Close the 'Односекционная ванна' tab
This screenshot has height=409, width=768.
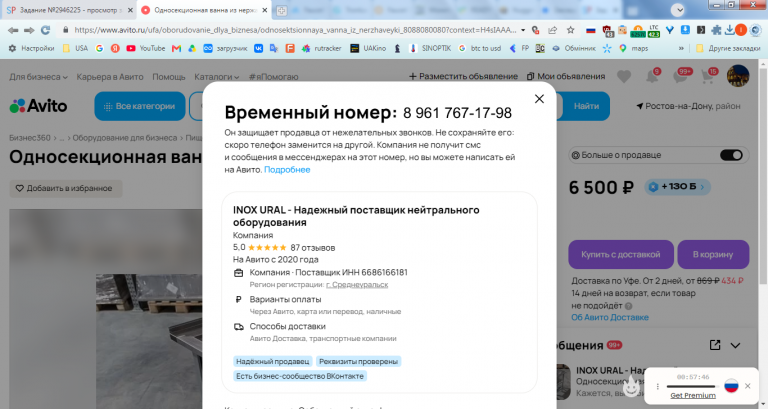[x=264, y=10]
